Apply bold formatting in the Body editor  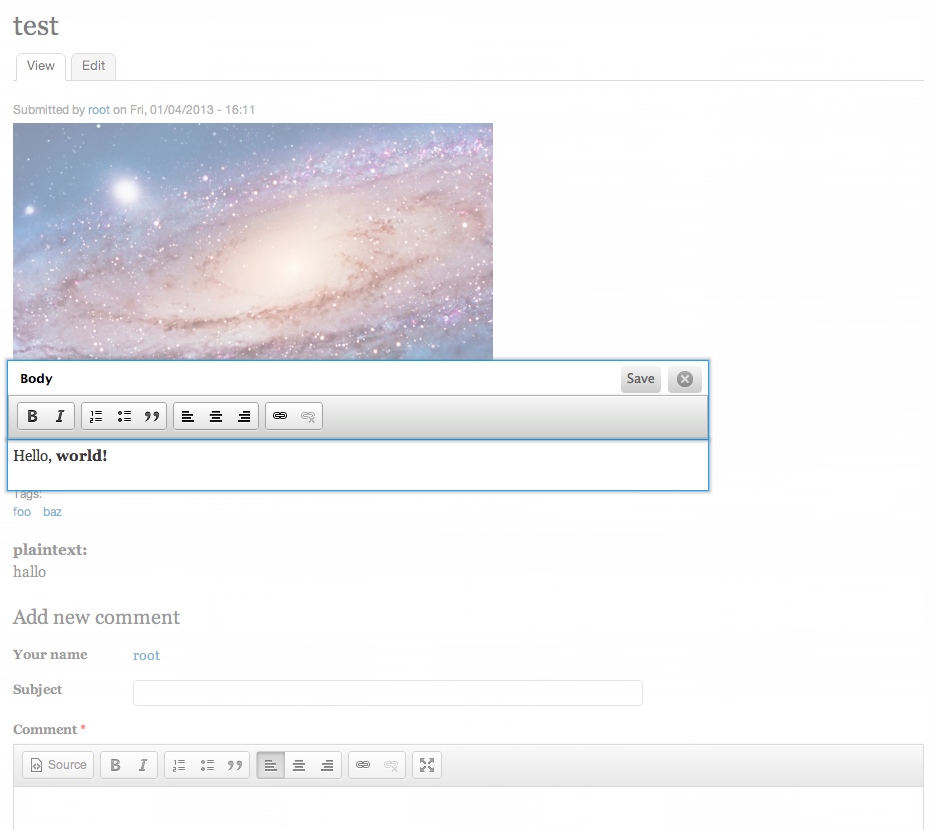click(x=32, y=415)
